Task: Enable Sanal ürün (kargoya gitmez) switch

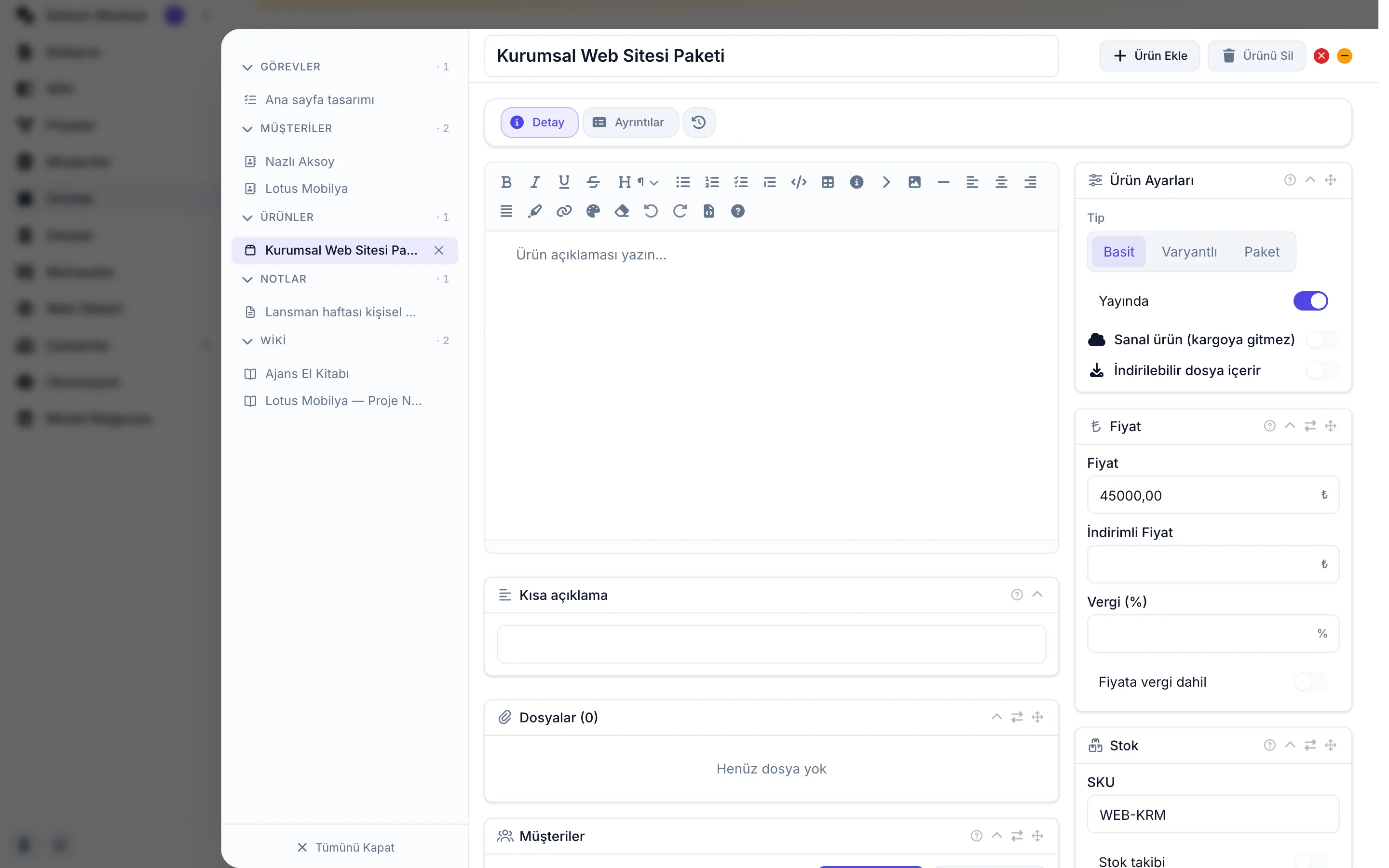Action: coord(1322,339)
